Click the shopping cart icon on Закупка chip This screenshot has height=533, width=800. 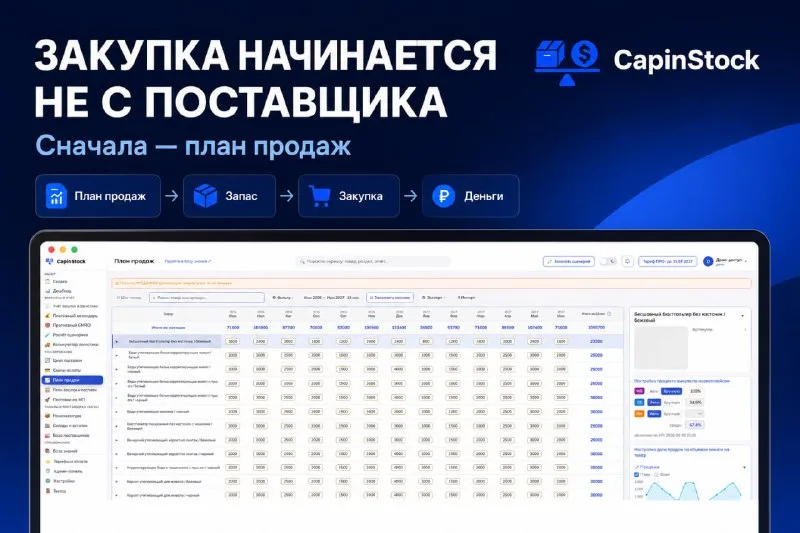pyautogui.click(x=319, y=196)
